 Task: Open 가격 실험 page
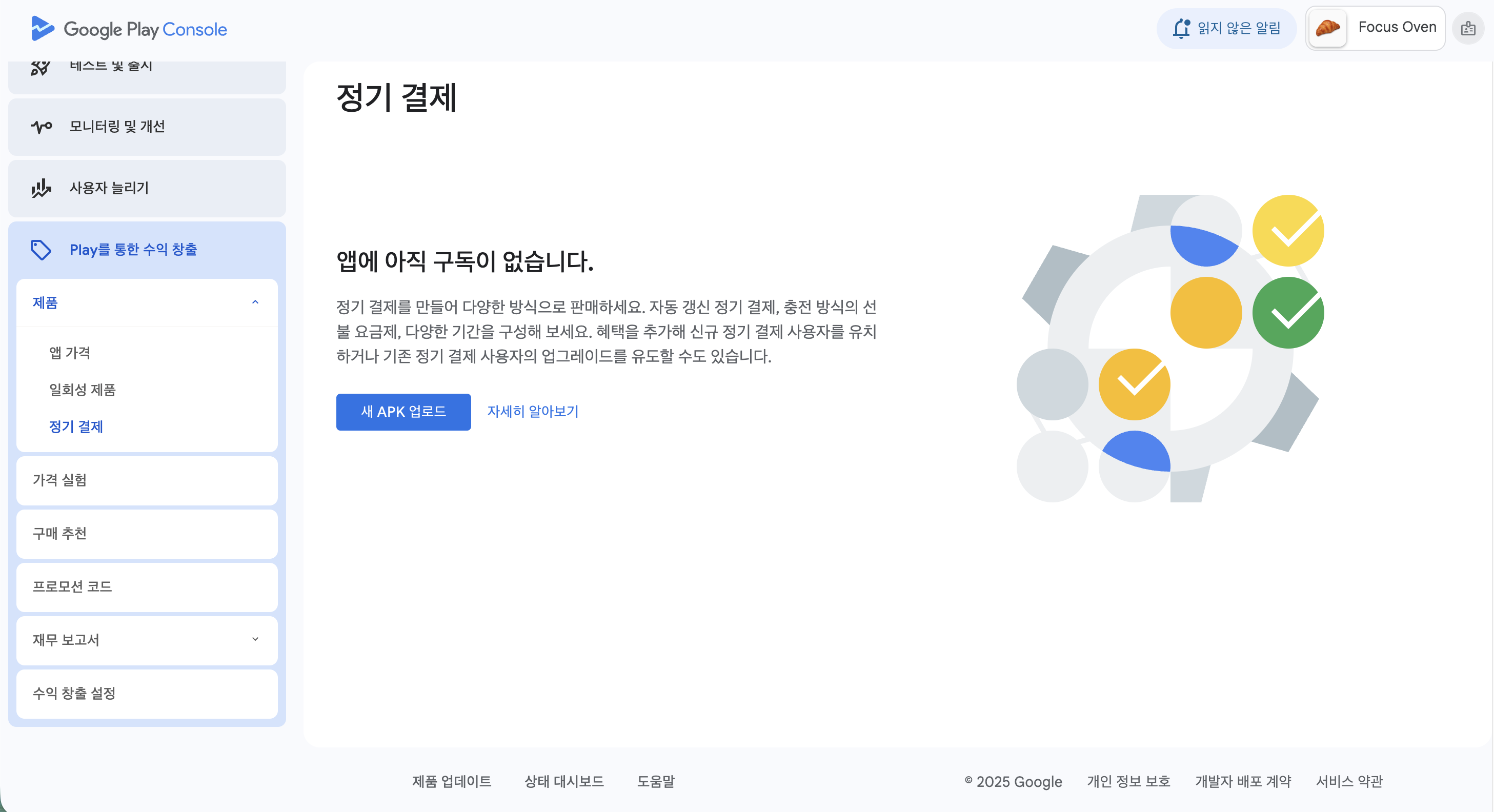(60, 480)
